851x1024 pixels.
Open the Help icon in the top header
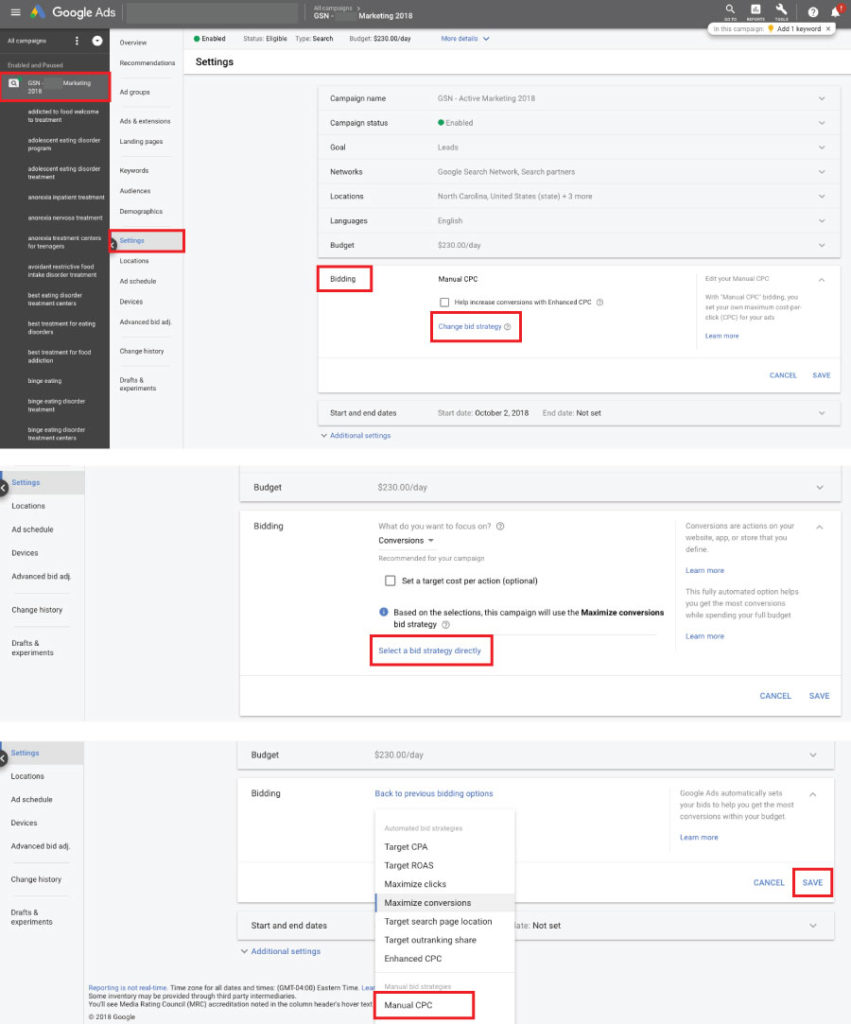813,12
